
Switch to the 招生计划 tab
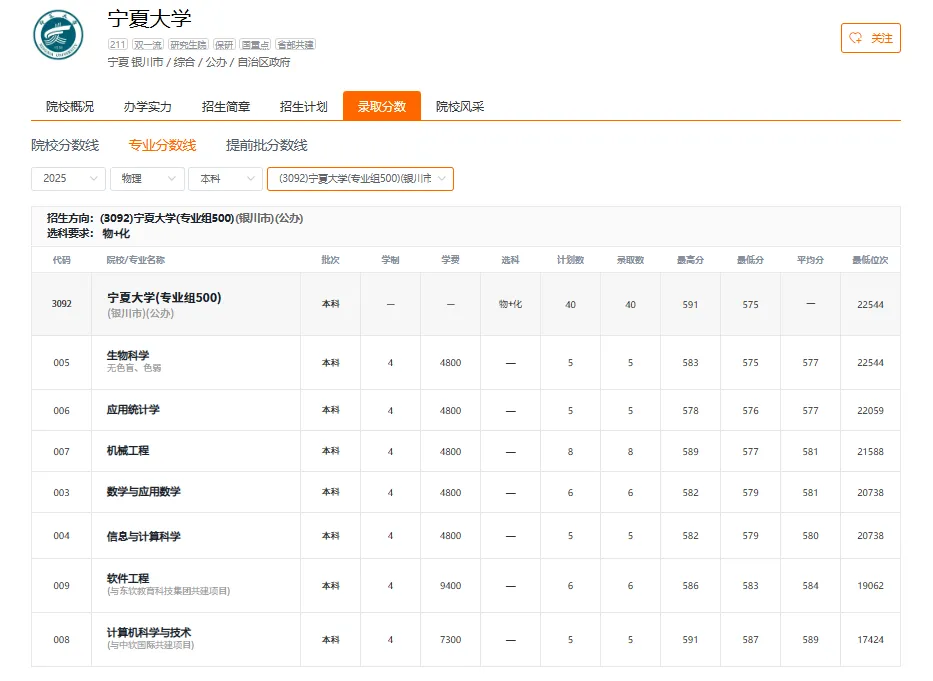(x=303, y=107)
